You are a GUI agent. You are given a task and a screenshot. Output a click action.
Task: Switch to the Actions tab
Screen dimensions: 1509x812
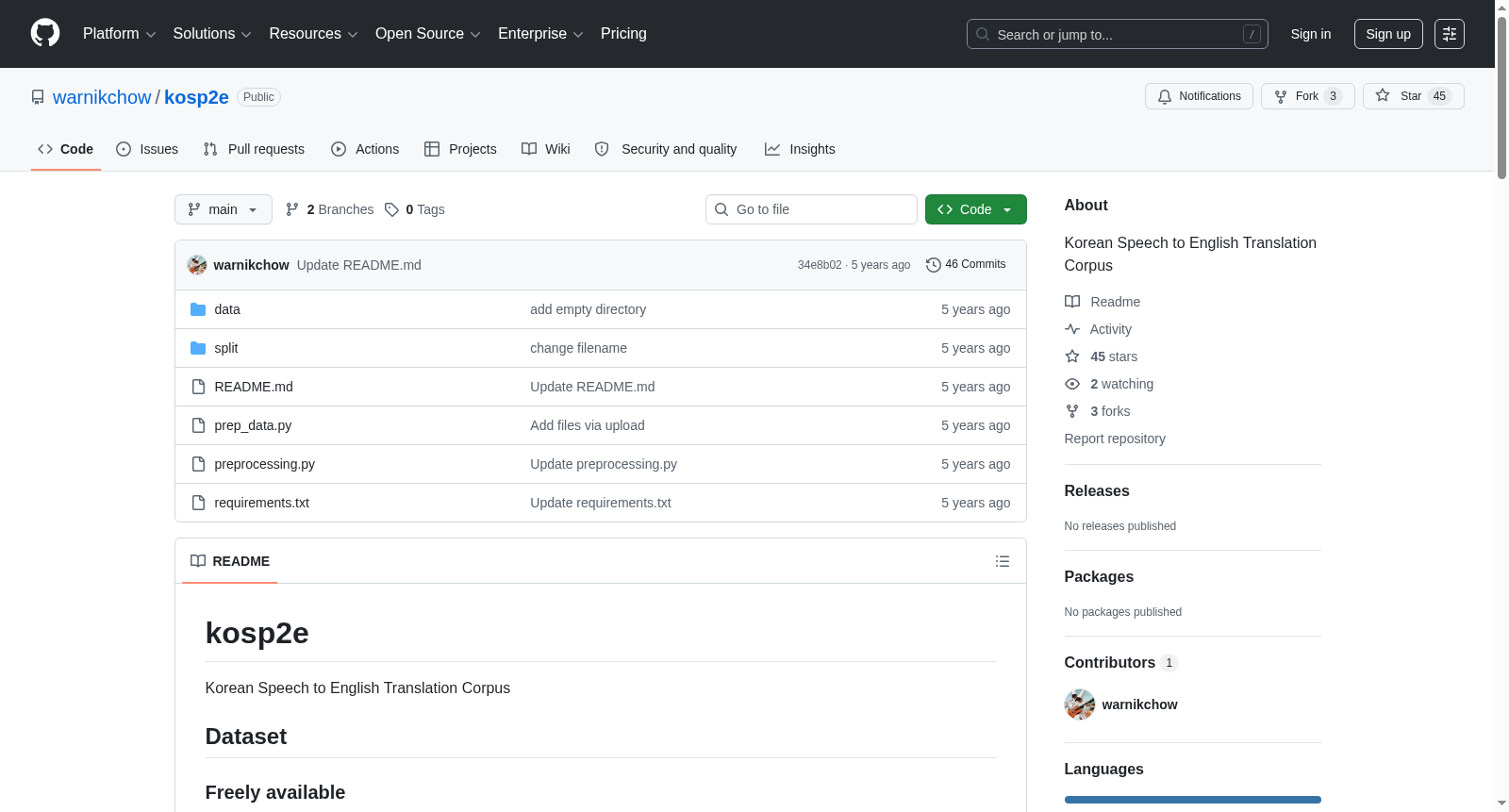[365, 149]
